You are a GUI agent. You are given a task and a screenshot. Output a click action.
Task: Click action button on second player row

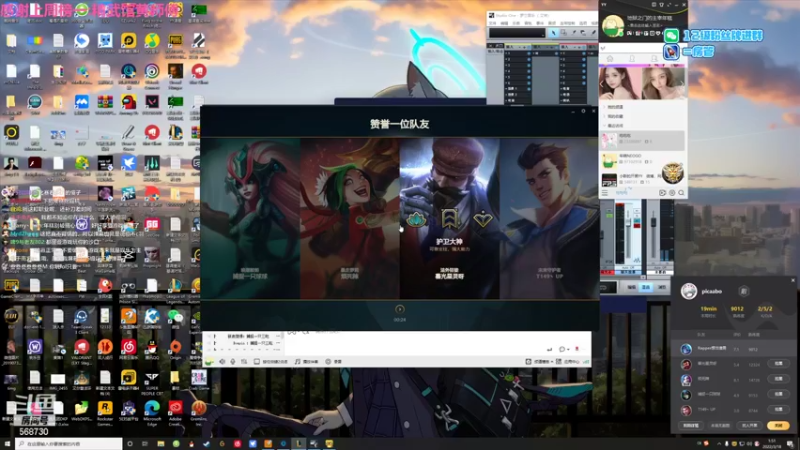point(779,363)
